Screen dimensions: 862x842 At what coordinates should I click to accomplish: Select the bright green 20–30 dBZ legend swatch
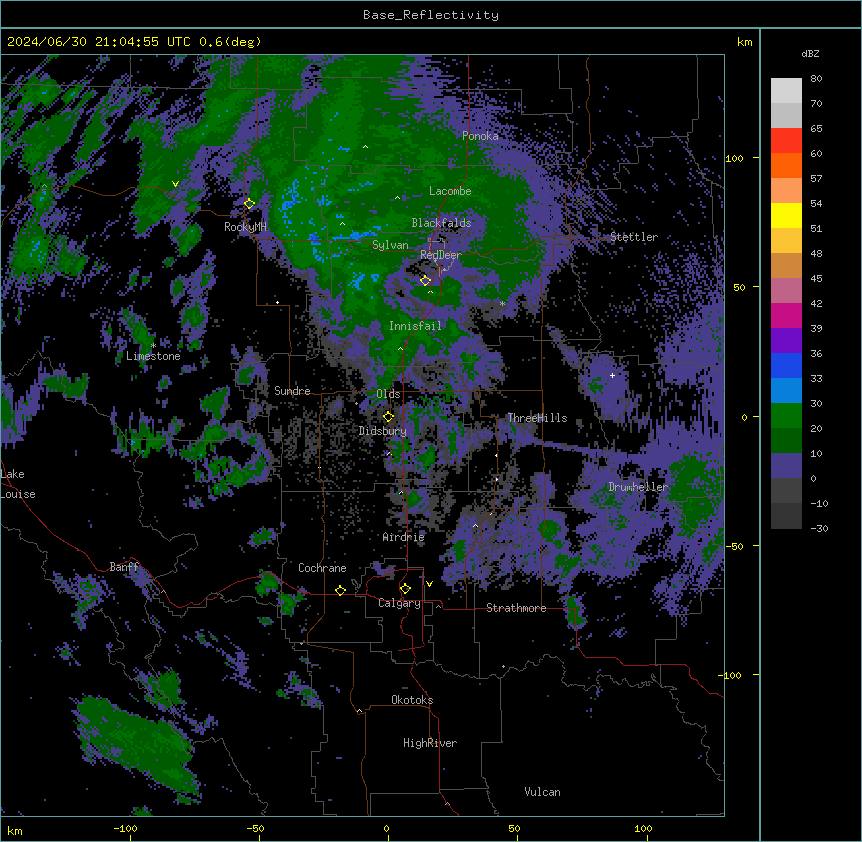(786, 416)
